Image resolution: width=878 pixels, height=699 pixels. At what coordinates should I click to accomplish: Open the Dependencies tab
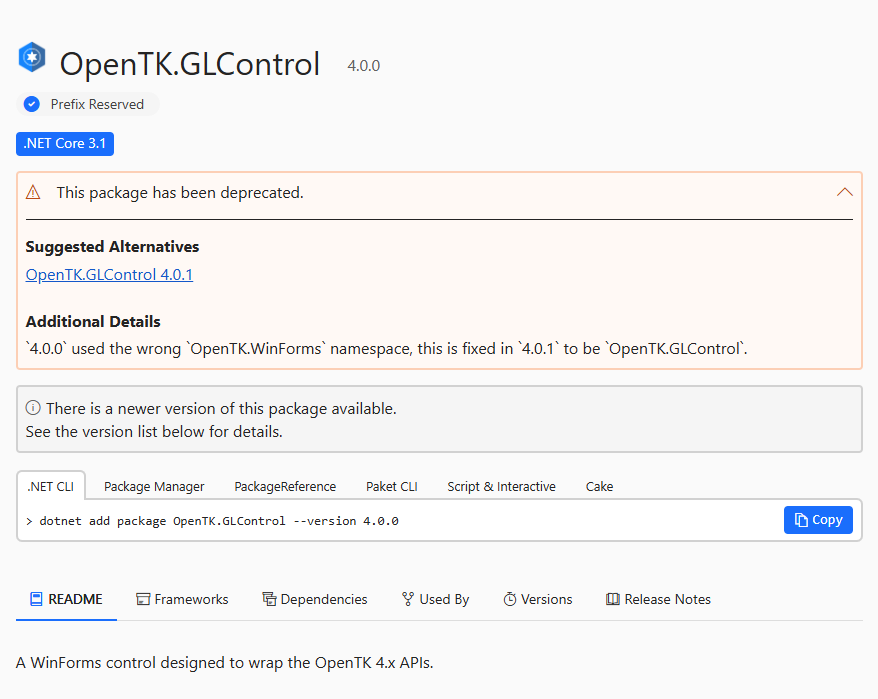click(x=315, y=599)
